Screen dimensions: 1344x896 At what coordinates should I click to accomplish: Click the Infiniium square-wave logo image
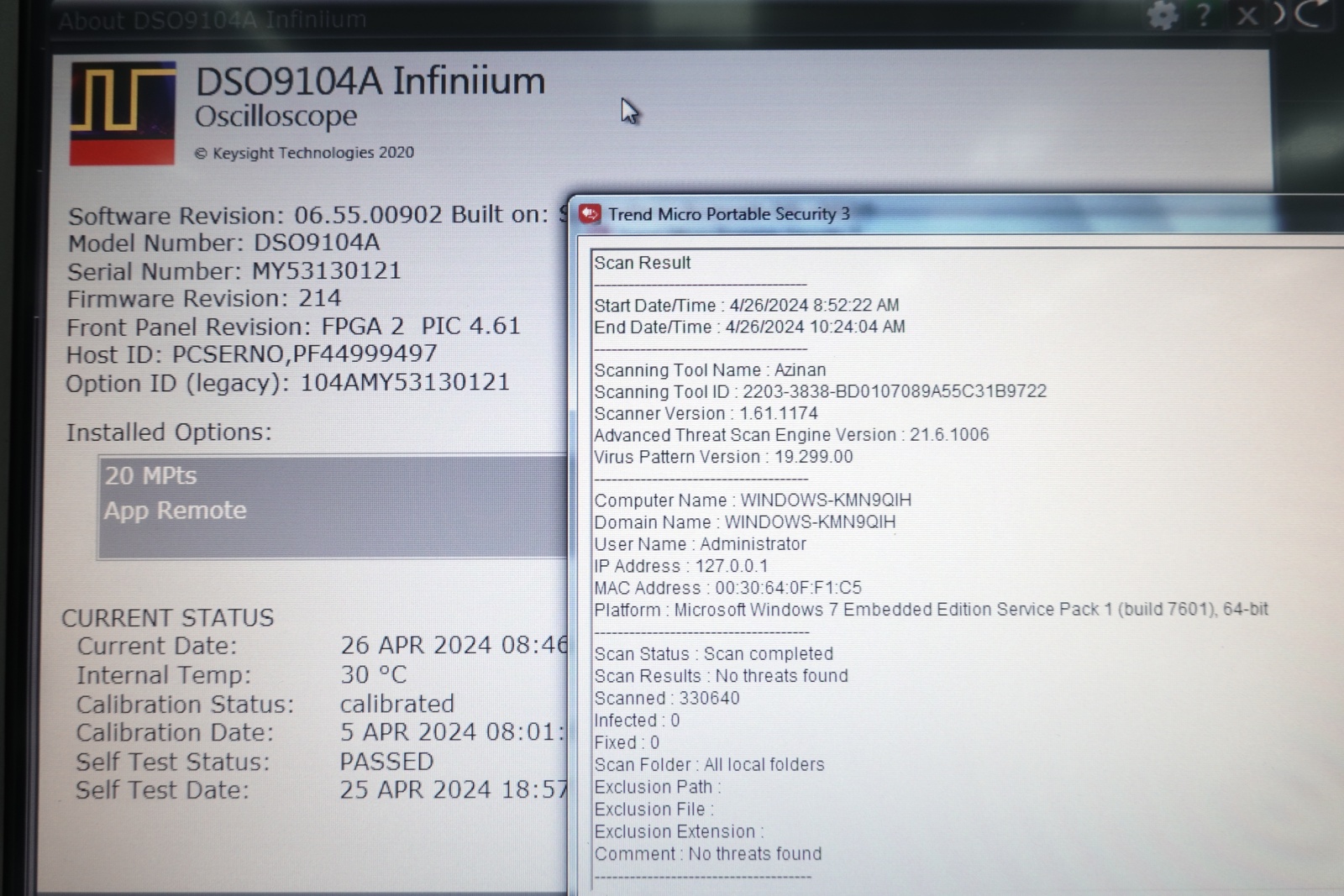pyautogui.click(x=123, y=113)
